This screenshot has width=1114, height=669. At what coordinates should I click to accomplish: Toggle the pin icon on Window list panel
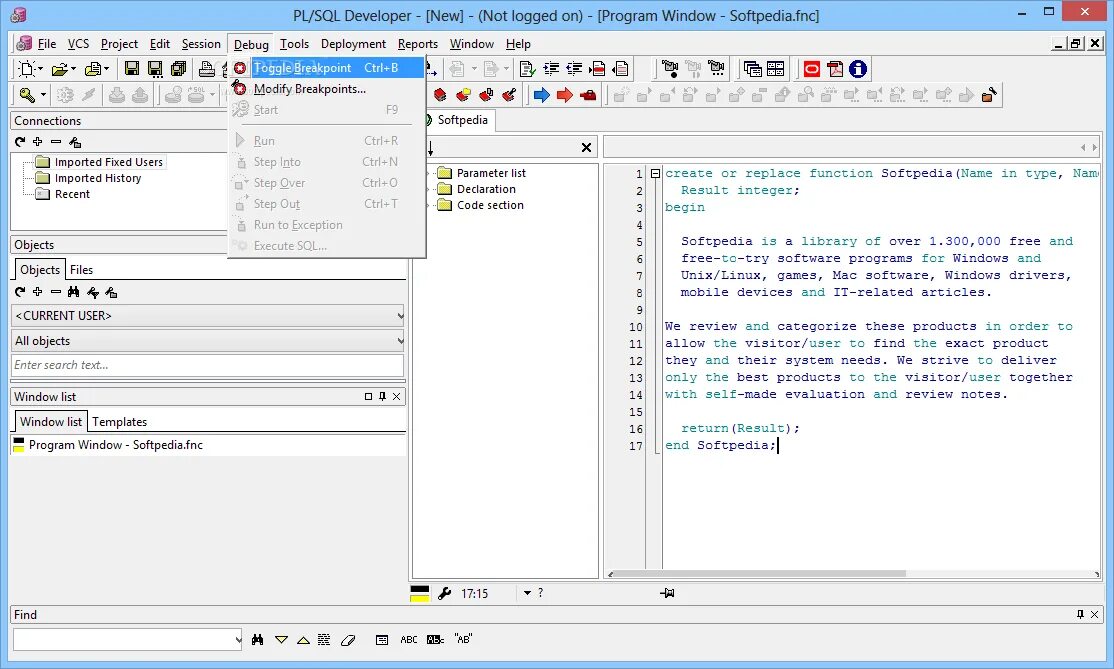click(x=382, y=396)
